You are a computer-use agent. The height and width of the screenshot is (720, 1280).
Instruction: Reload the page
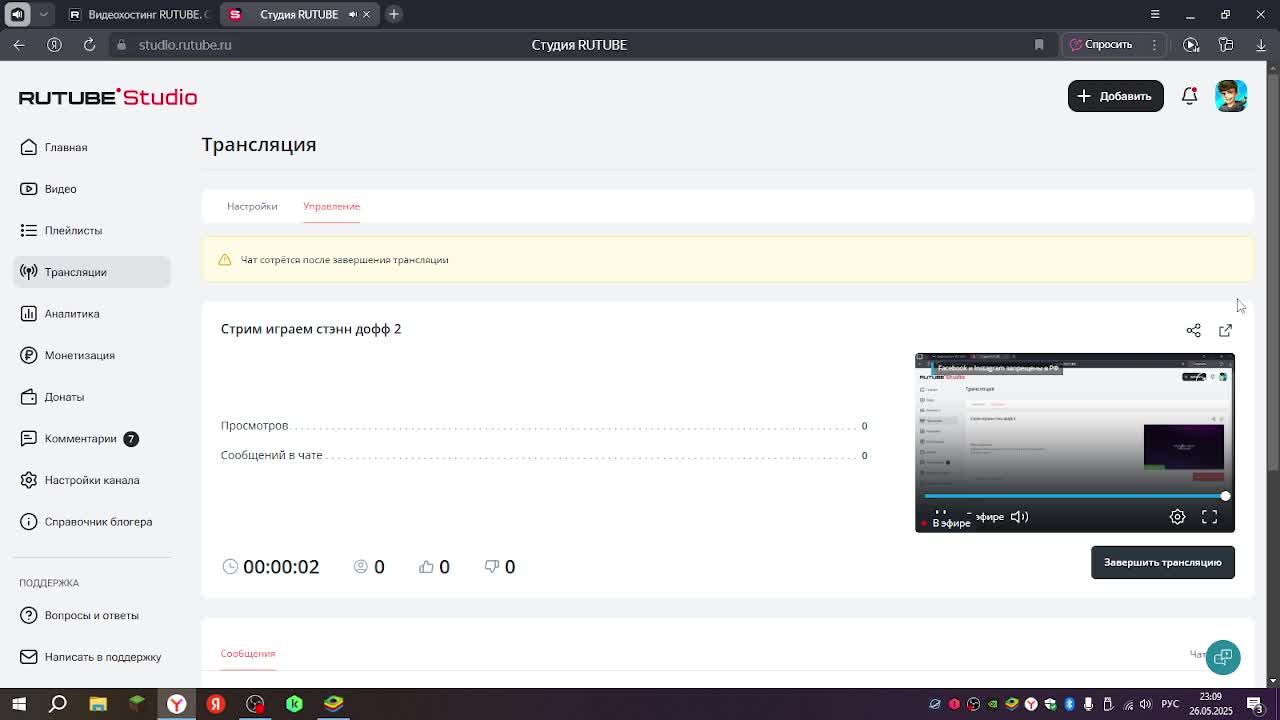pos(89,45)
